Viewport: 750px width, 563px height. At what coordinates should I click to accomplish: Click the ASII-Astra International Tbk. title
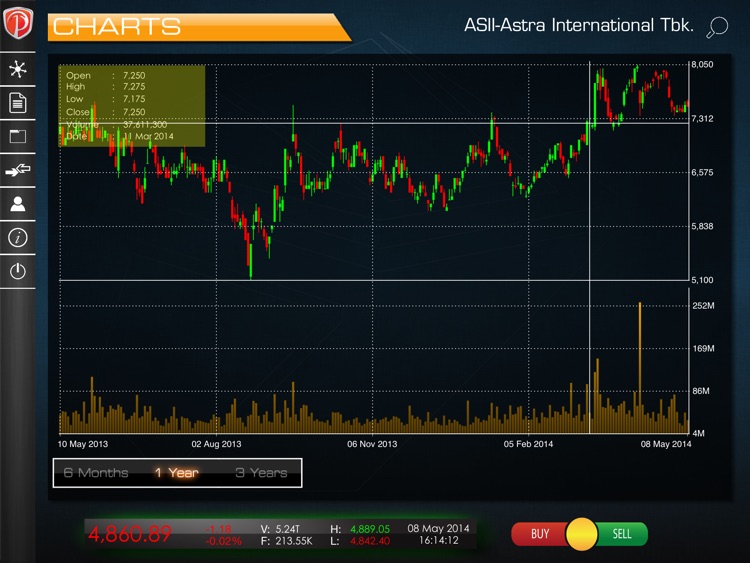coord(579,25)
